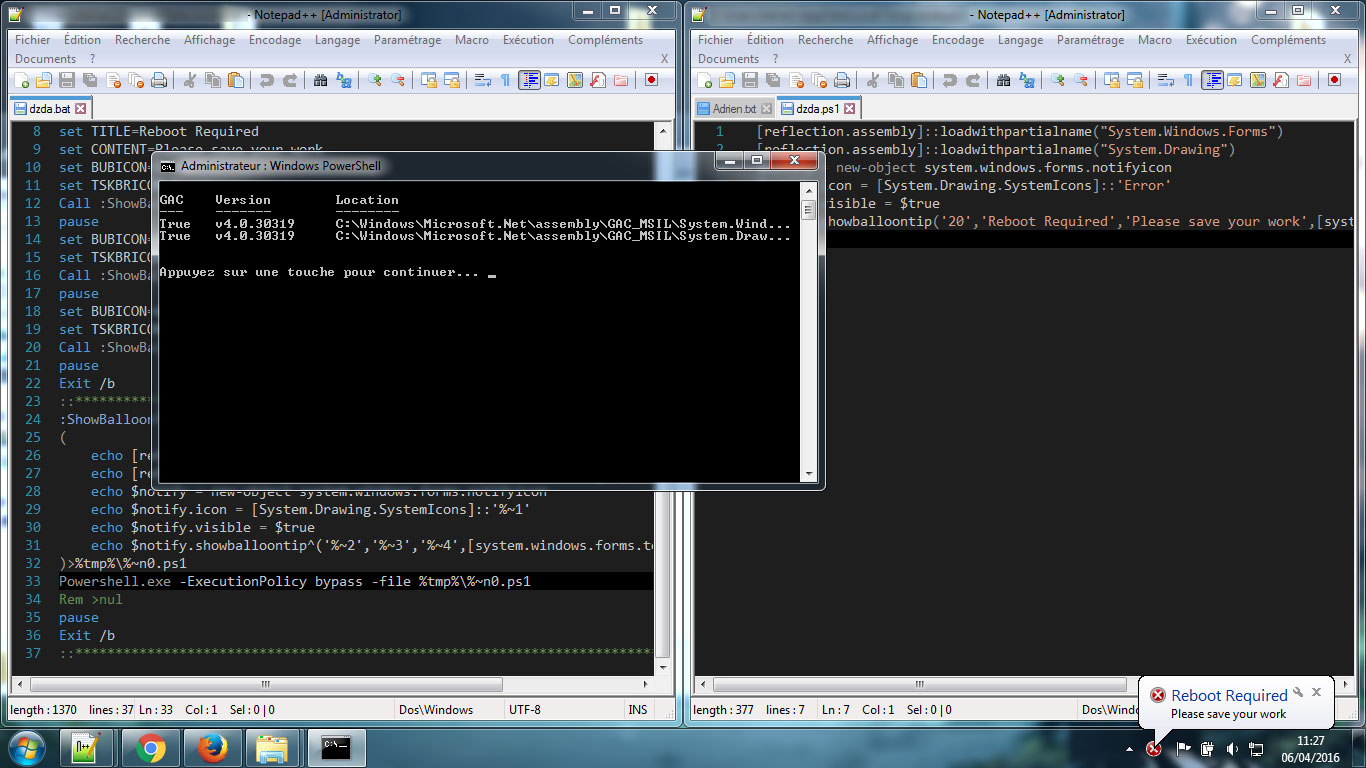Click Close file icon in right Notepad++ toolbar
Screen dimensions: 1366x768
[796, 80]
